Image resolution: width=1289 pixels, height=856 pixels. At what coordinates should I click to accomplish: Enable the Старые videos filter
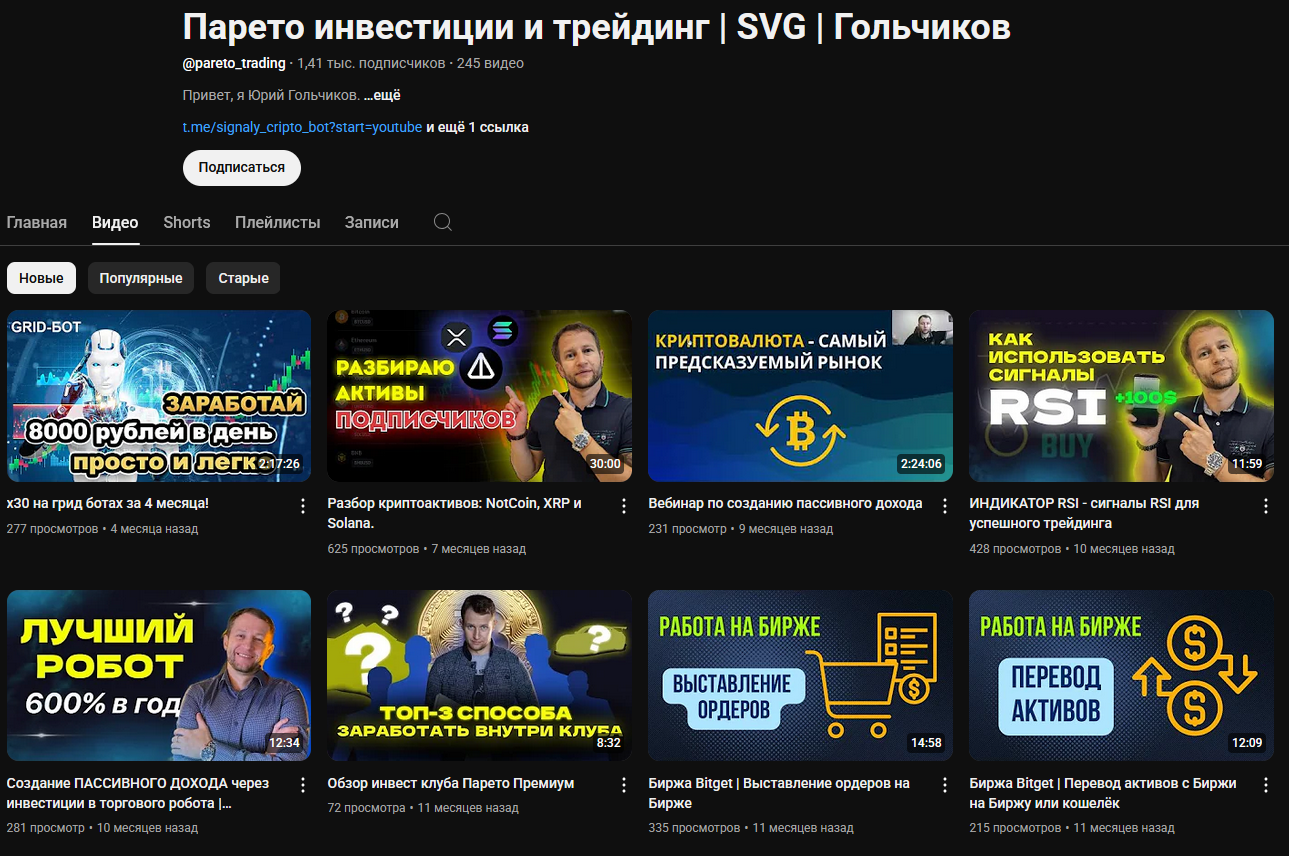click(x=242, y=277)
